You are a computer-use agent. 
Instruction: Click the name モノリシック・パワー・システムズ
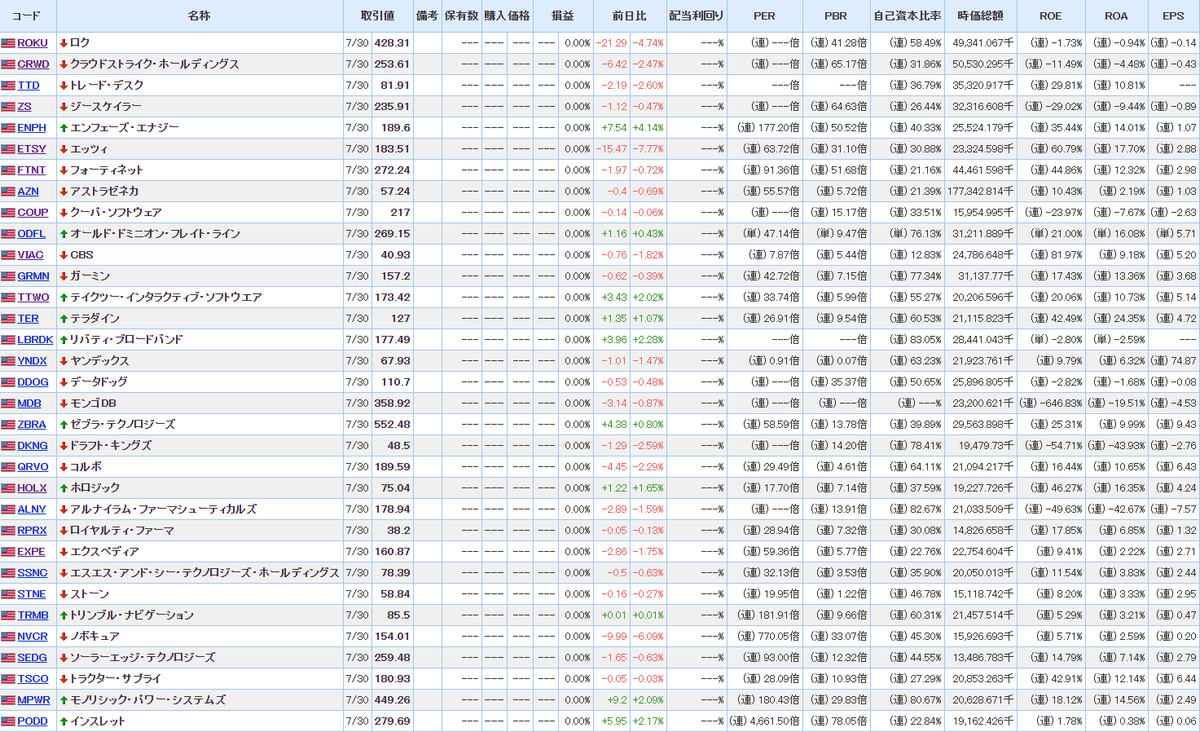(x=148, y=700)
